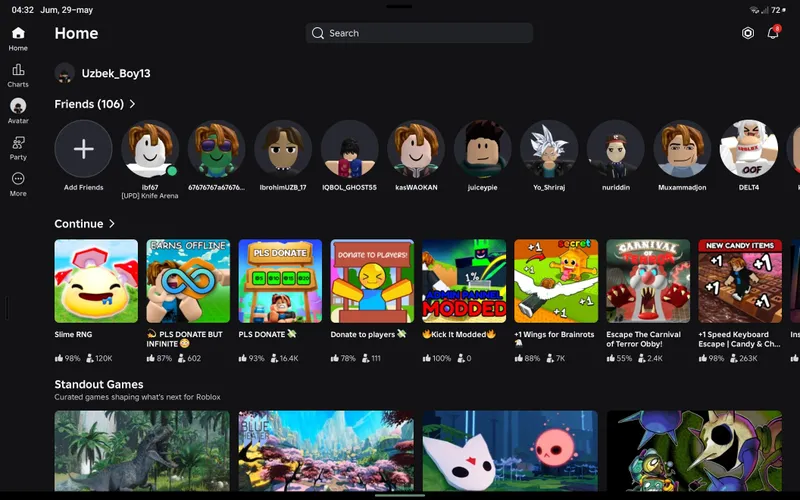This screenshot has width=800, height=500.
Task: Open the Avatar sidebar icon
Action: (18, 106)
